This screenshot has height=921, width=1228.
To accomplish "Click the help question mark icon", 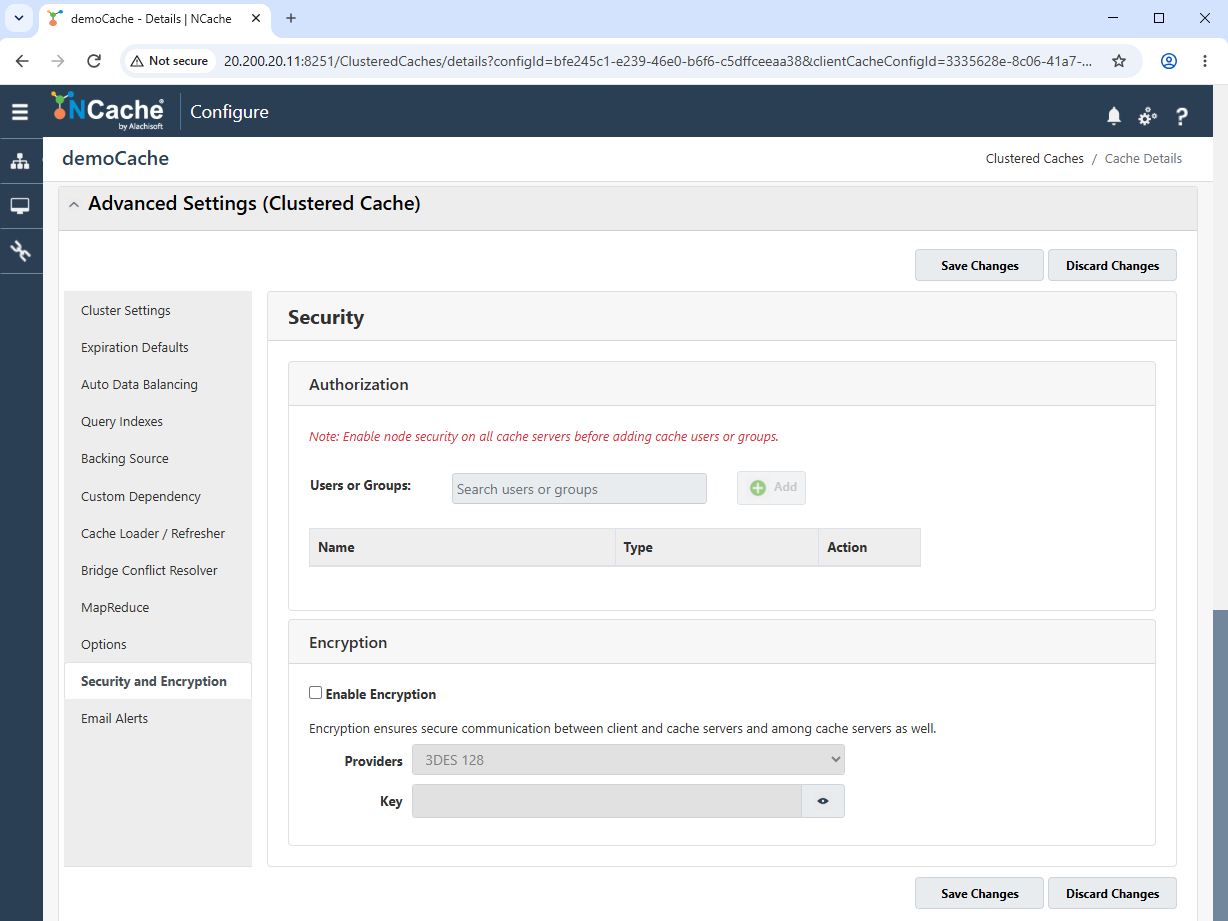I will click(1181, 116).
